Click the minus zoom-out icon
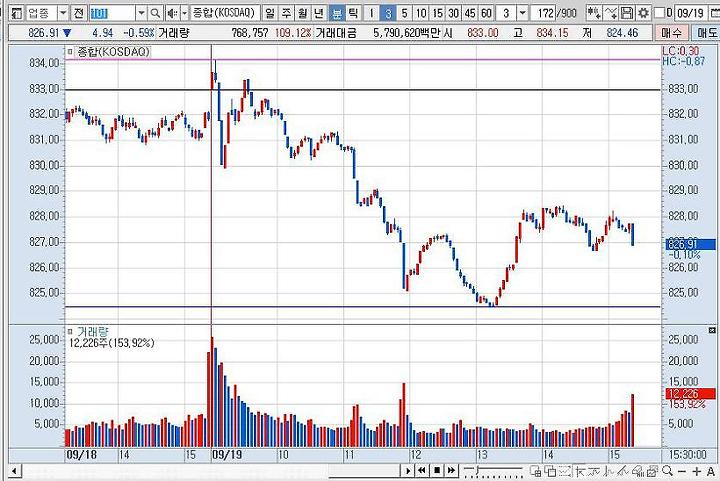Image resolution: width=720 pixels, height=481 pixels. (x=682, y=471)
